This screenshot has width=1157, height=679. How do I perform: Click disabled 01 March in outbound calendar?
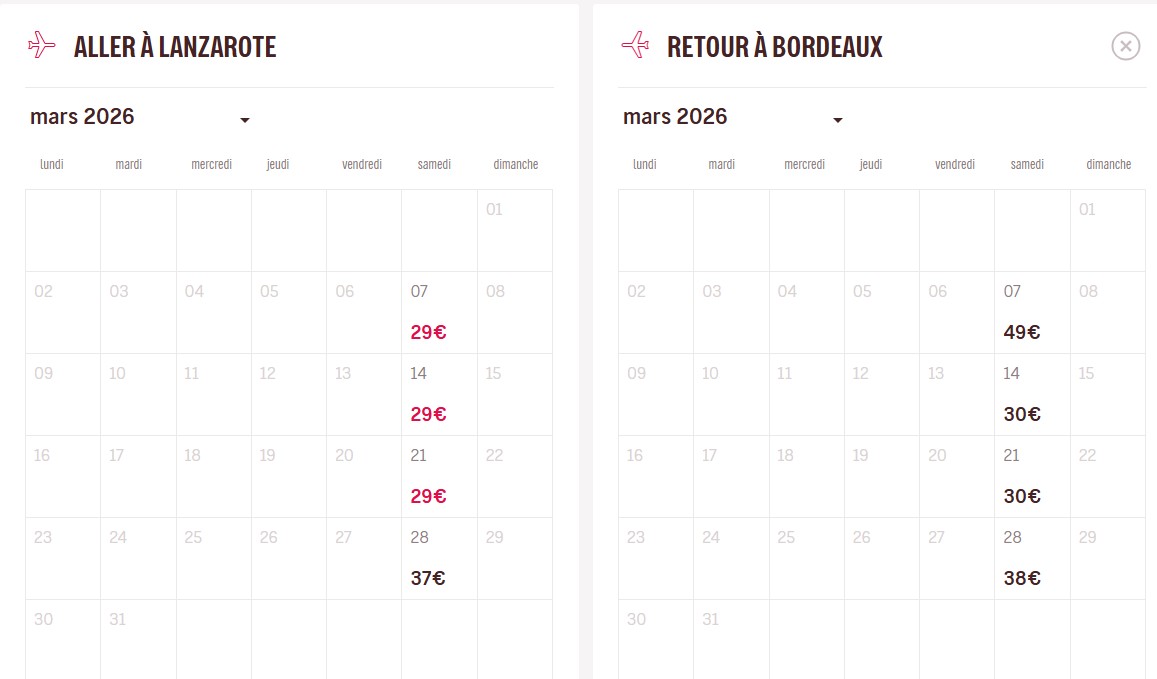click(514, 230)
